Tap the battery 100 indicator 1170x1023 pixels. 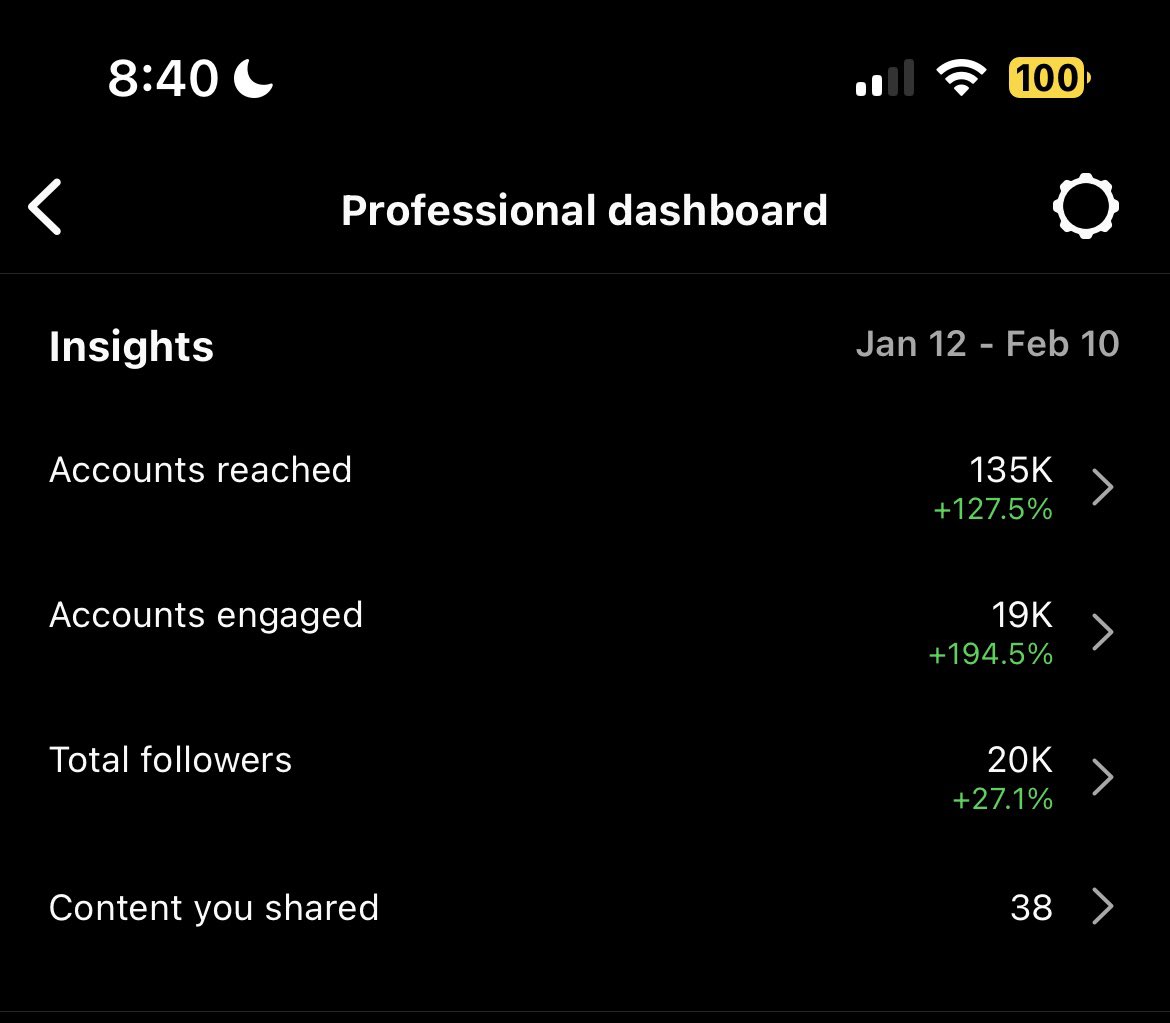click(1049, 78)
